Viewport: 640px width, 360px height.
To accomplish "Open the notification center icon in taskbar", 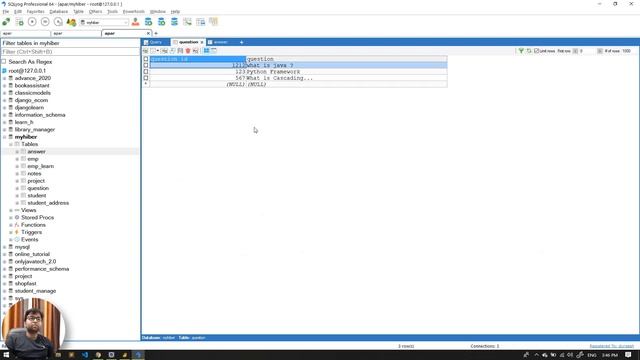I will (629, 355).
